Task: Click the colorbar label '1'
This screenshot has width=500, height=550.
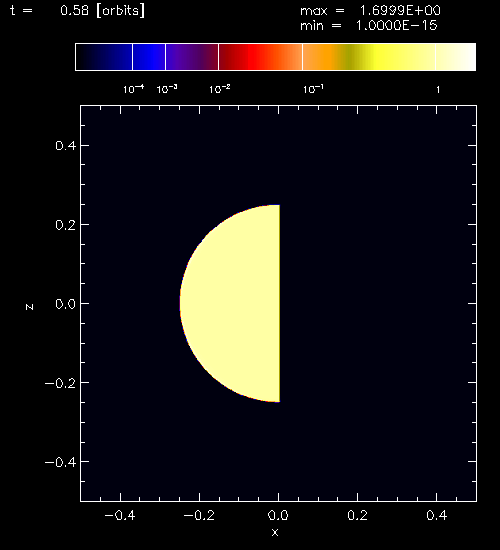Action: 438,90
